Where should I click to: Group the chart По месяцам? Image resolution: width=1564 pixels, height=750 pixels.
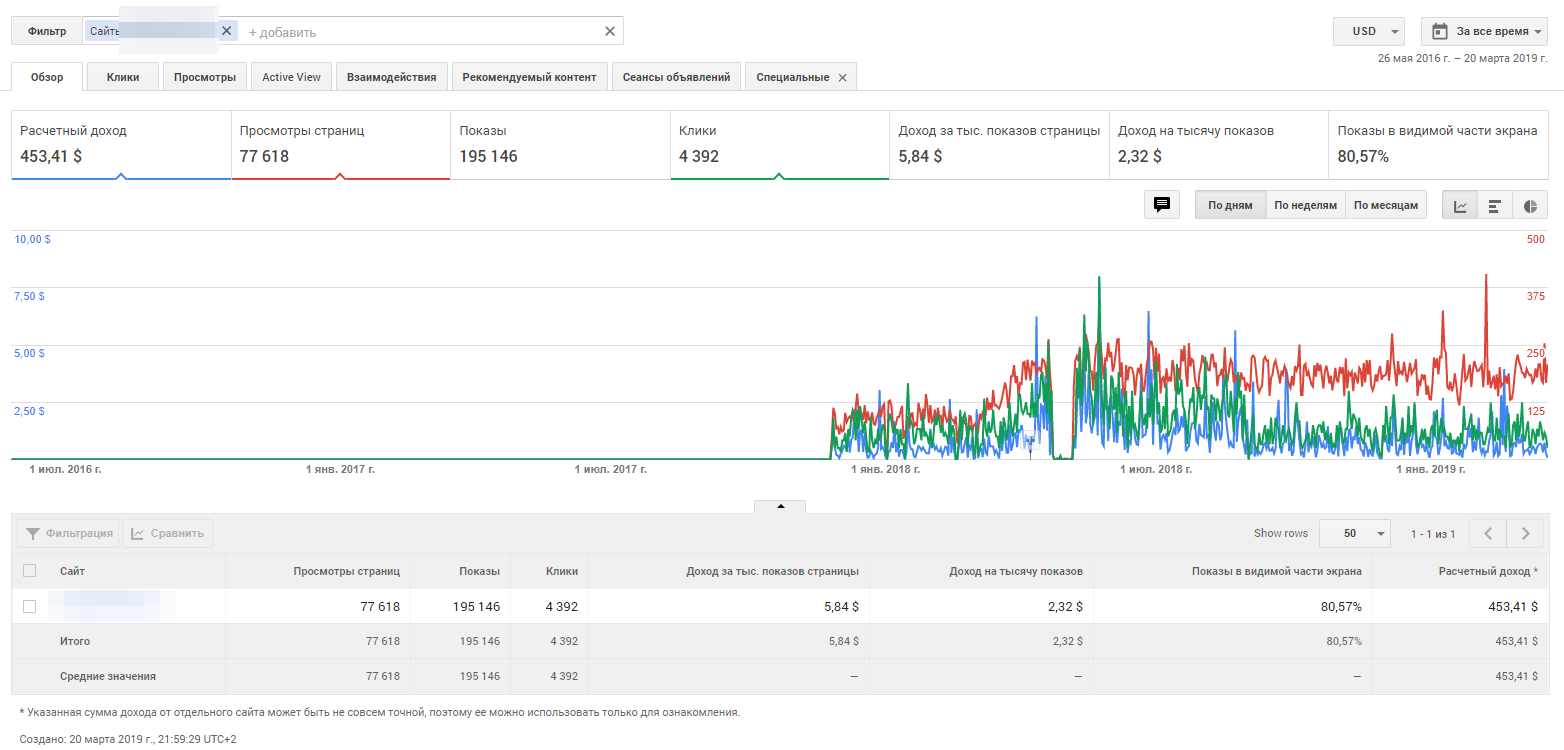coord(1385,205)
